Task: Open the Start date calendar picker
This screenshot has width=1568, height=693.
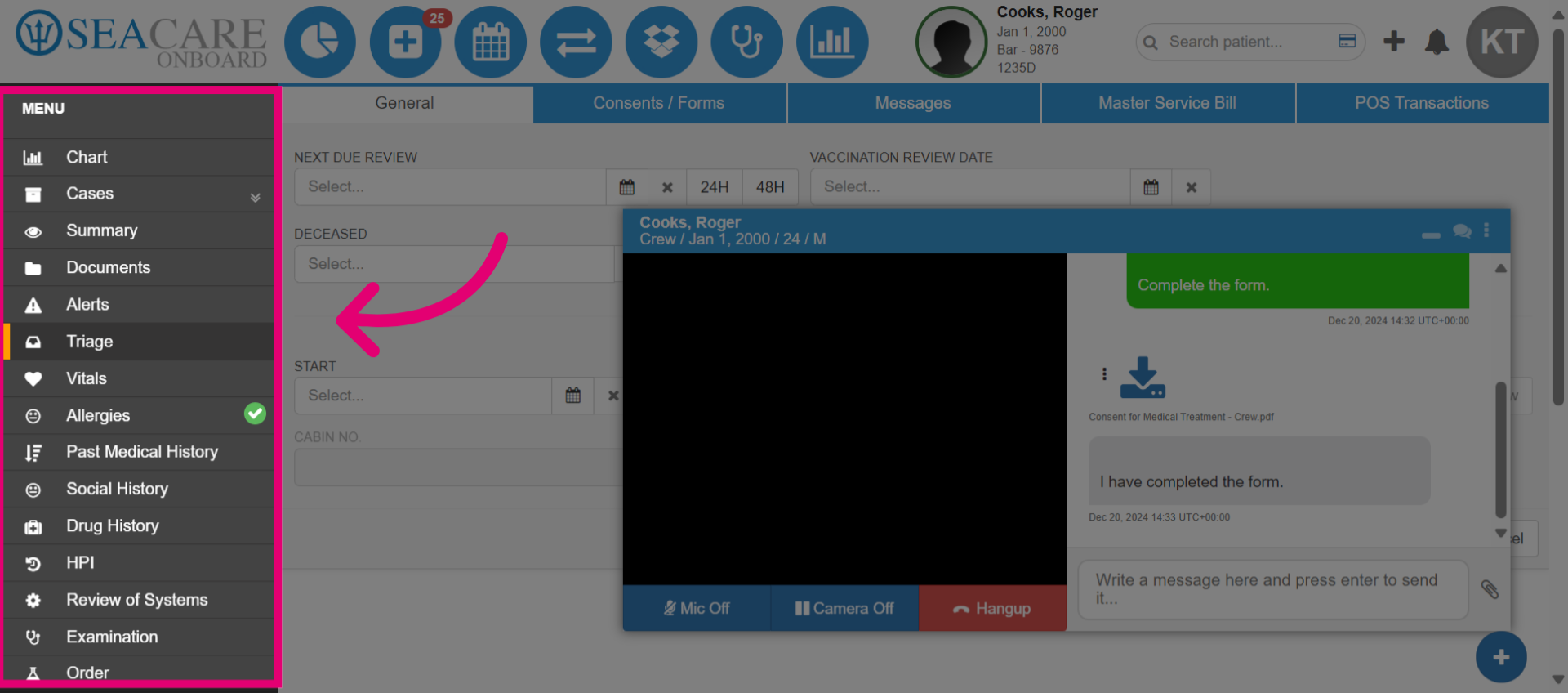Action: coord(573,396)
